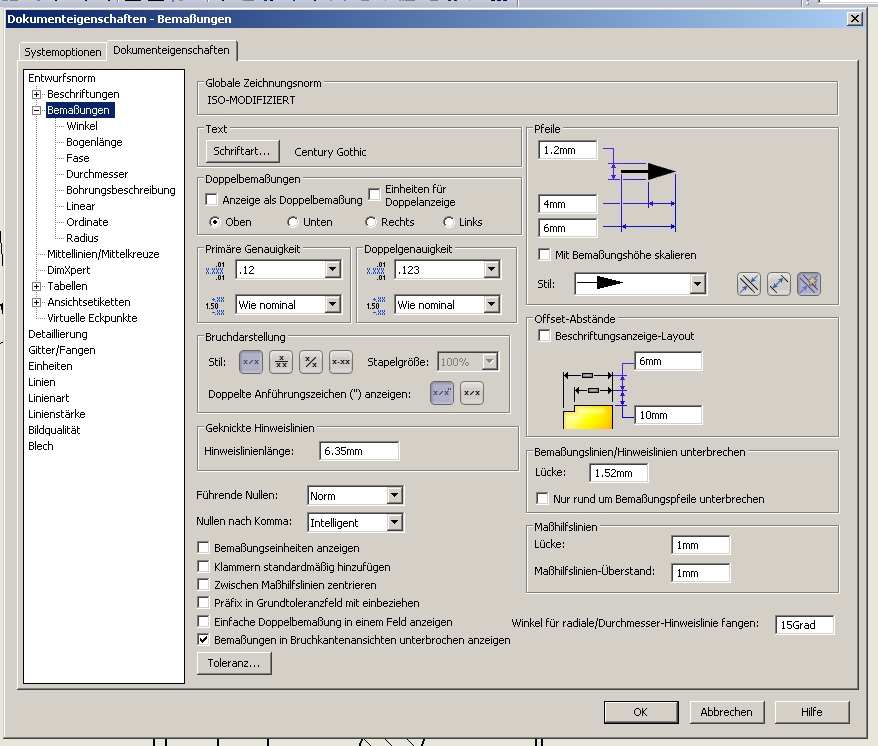This screenshot has width=878, height=746.
Task: Select Blech in the tree
Action: (x=41, y=446)
